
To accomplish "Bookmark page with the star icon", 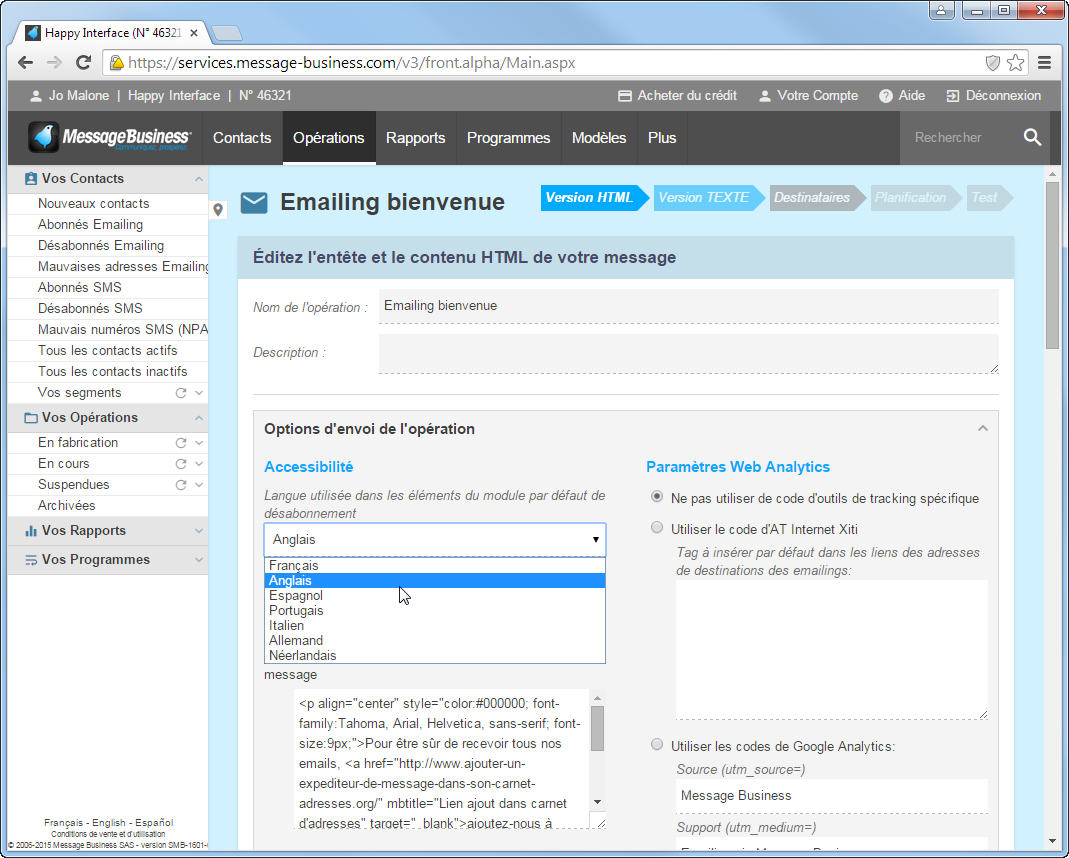I will pos(1016,63).
